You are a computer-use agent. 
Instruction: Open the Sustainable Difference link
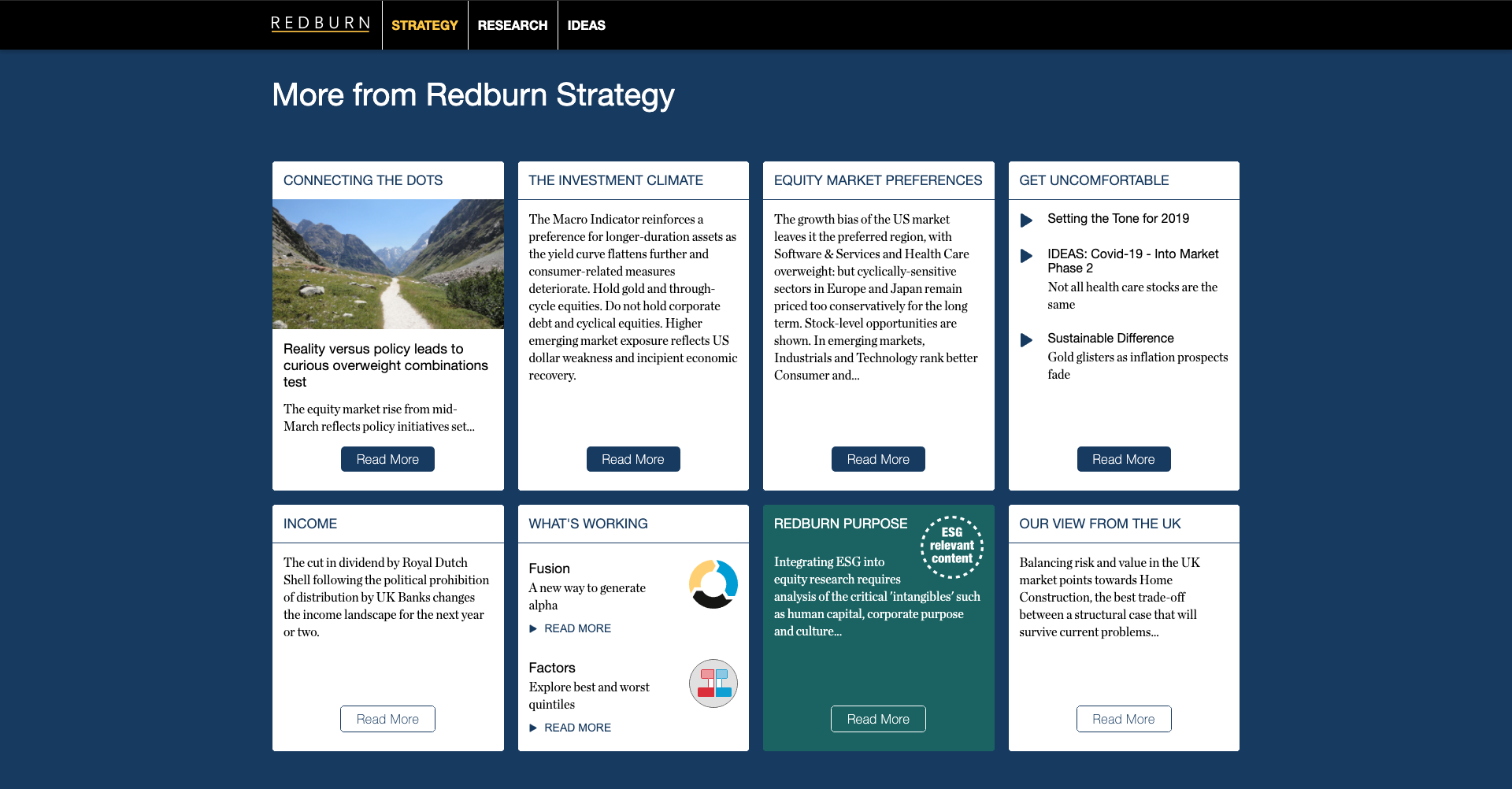tap(1110, 338)
